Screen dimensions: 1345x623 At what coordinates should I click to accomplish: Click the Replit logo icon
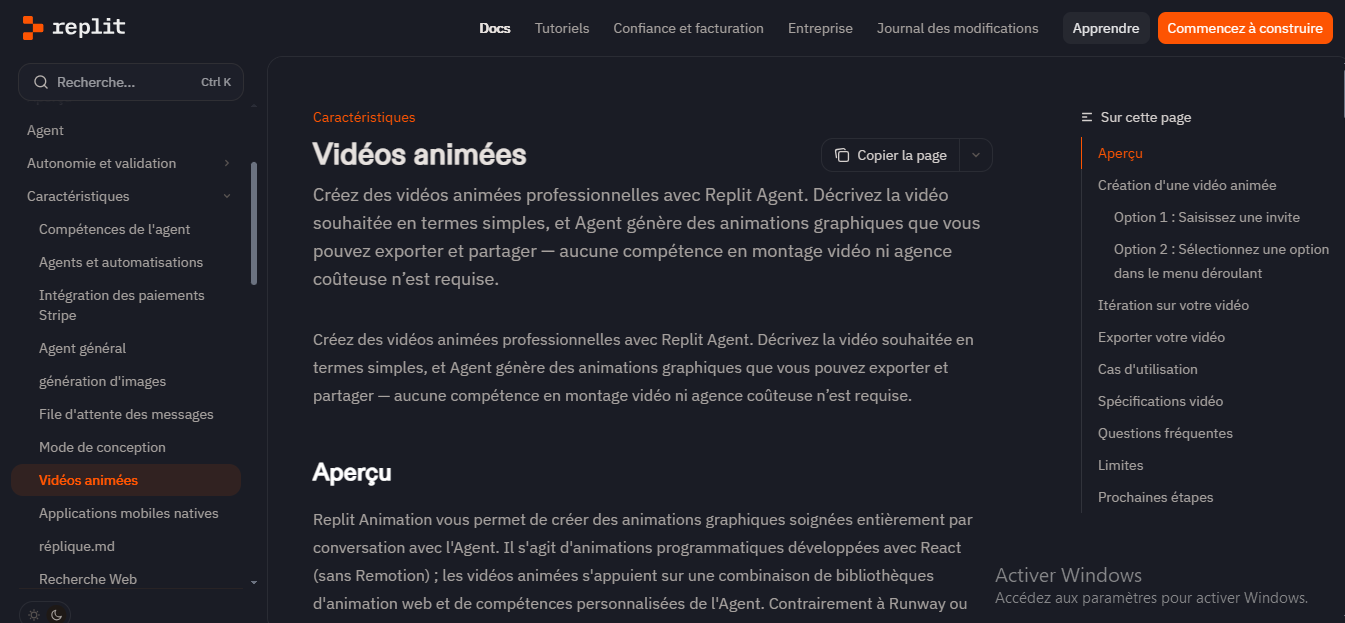pos(33,28)
